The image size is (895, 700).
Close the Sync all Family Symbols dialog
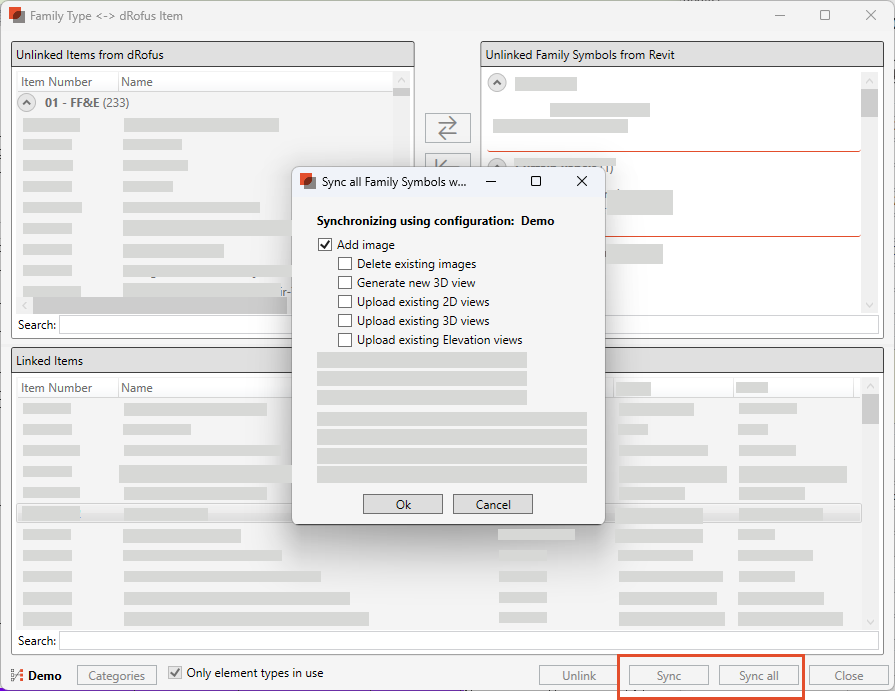(x=581, y=181)
